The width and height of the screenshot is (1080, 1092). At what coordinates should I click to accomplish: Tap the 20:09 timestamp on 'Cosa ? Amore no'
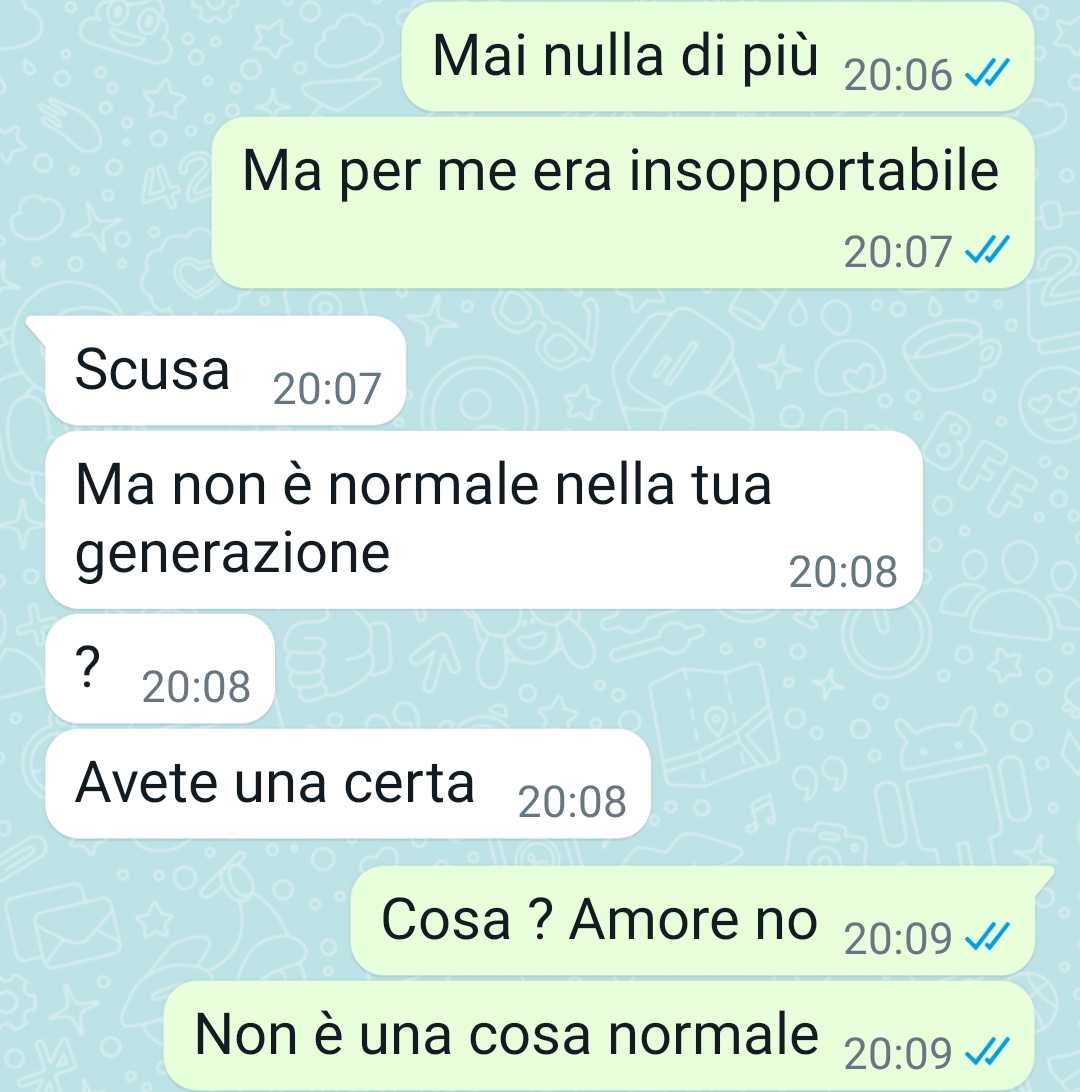click(898, 939)
